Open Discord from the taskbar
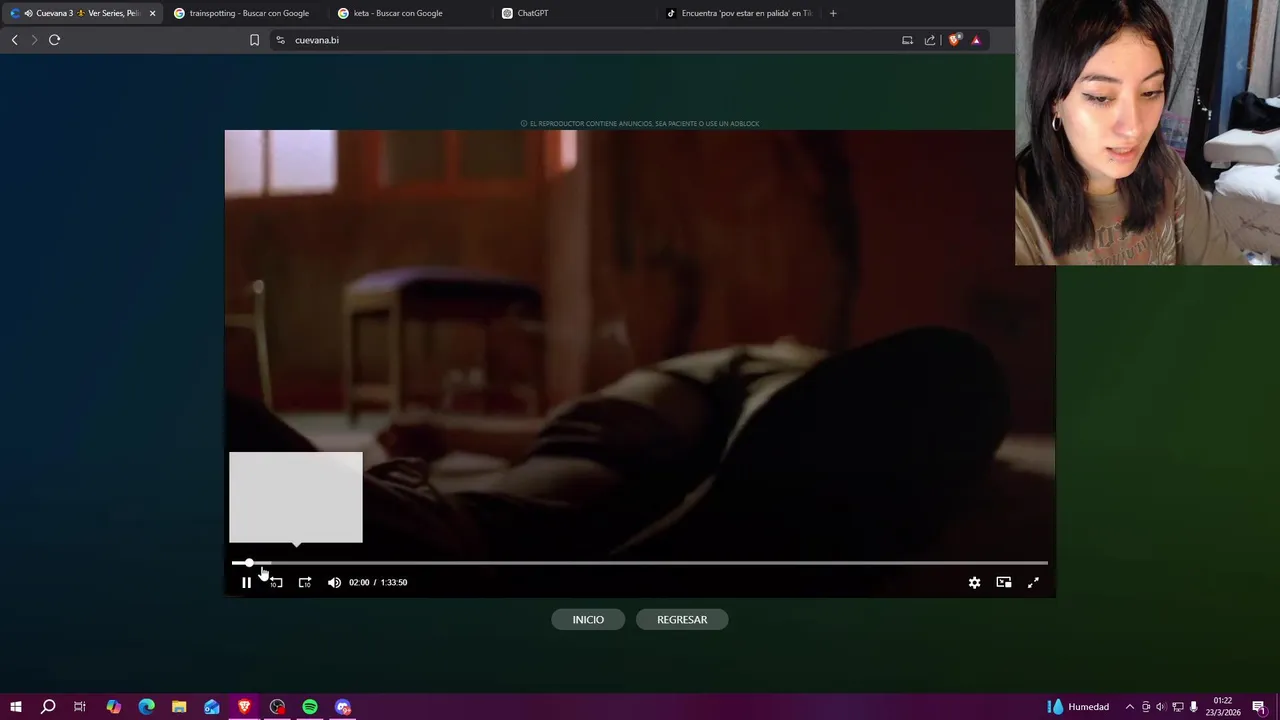 tap(343, 707)
